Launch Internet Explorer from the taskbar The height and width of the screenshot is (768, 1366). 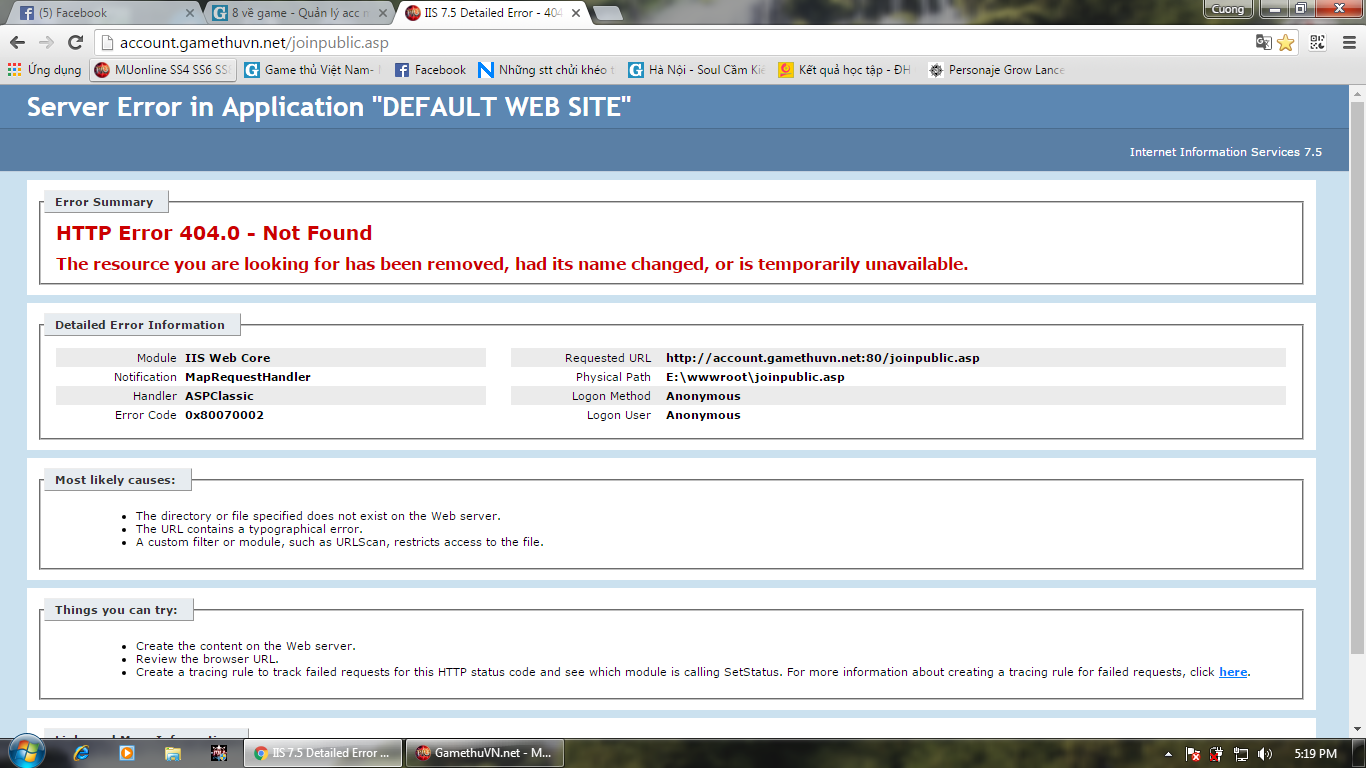[x=82, y=753]
